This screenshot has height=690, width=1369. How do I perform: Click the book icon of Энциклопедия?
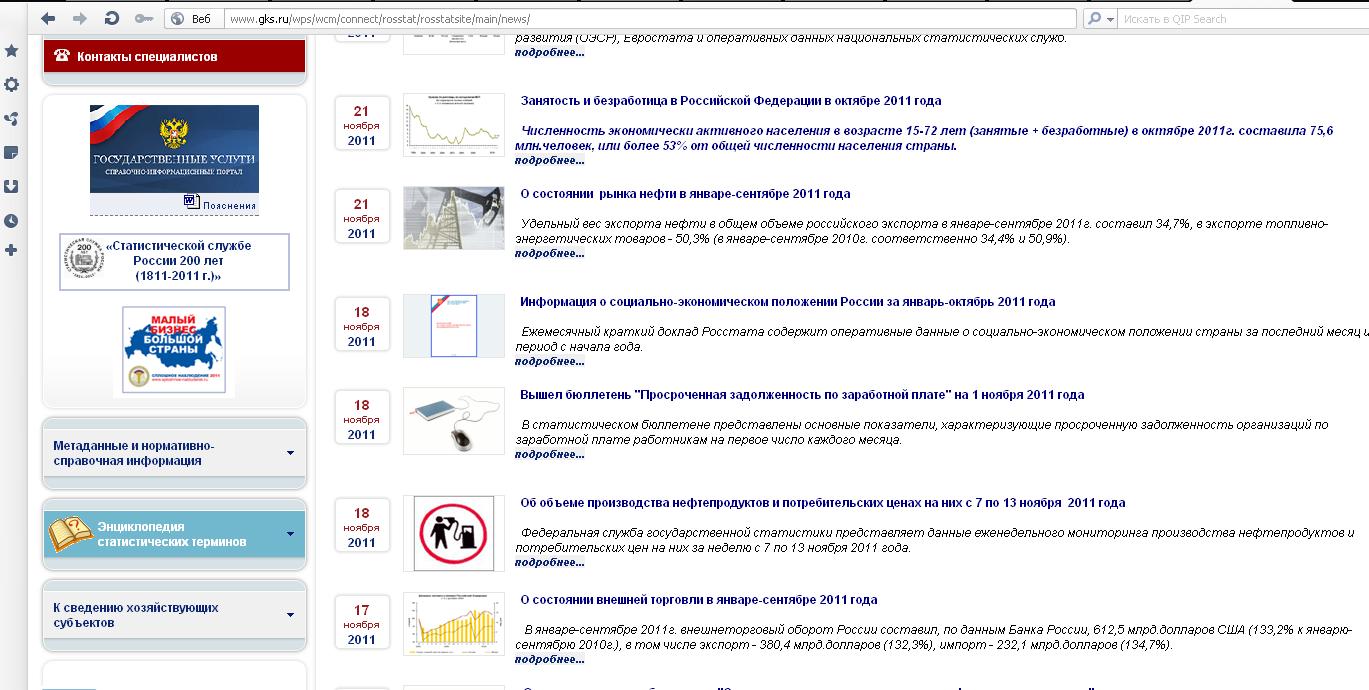[x=71, y=535]
